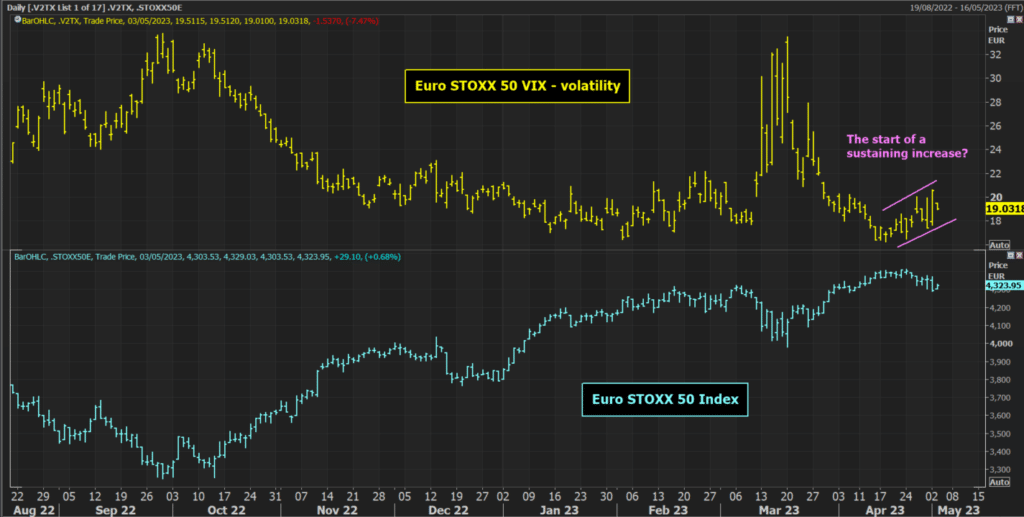
Task: Click the Sep 22 month label on time axis
Action: pos(116,510)
